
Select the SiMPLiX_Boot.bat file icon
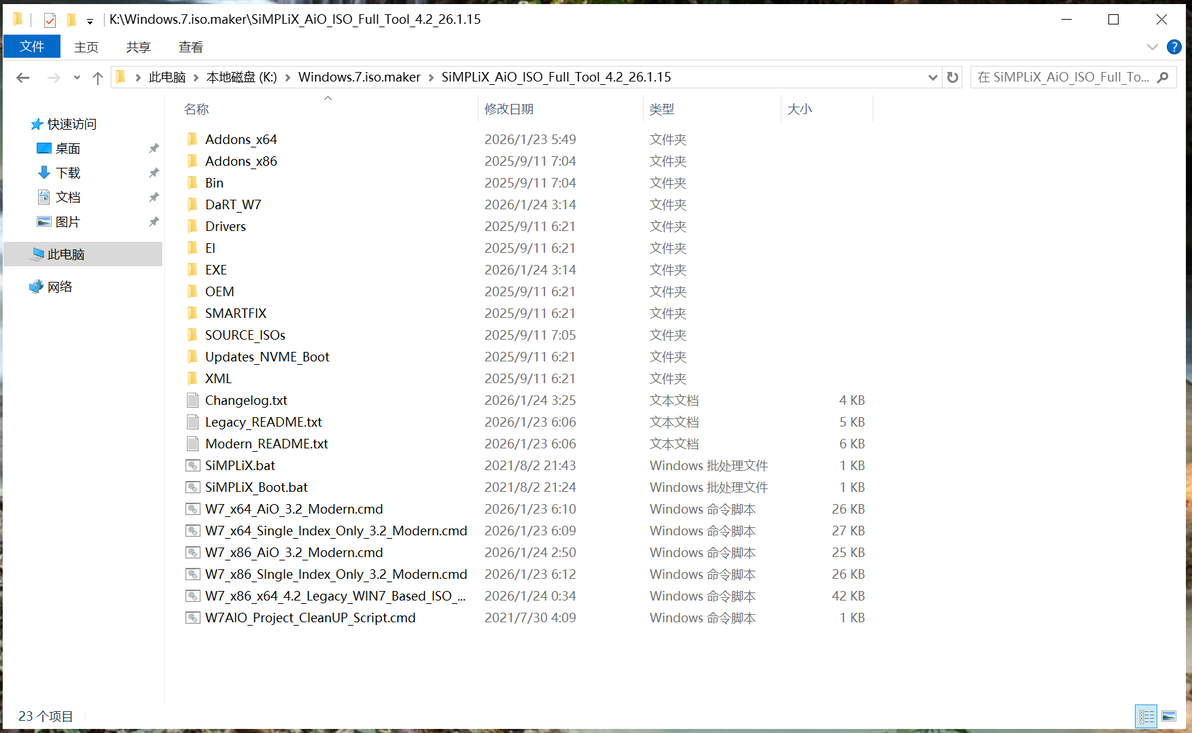[192, 487]
